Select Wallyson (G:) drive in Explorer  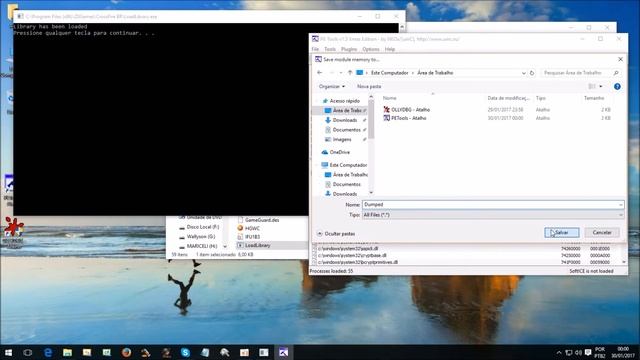200,236
